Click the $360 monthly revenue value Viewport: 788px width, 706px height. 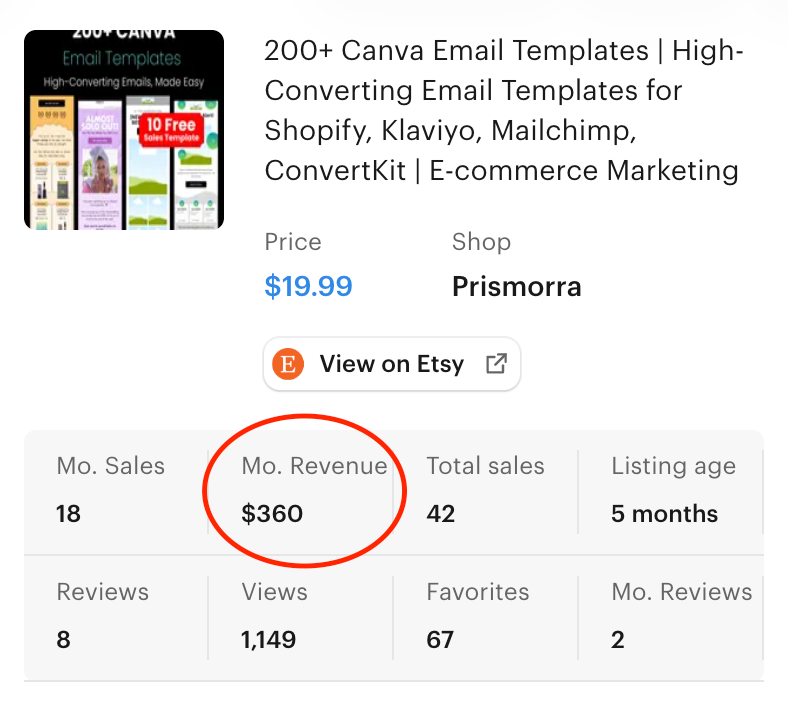(x=272, y=514)
